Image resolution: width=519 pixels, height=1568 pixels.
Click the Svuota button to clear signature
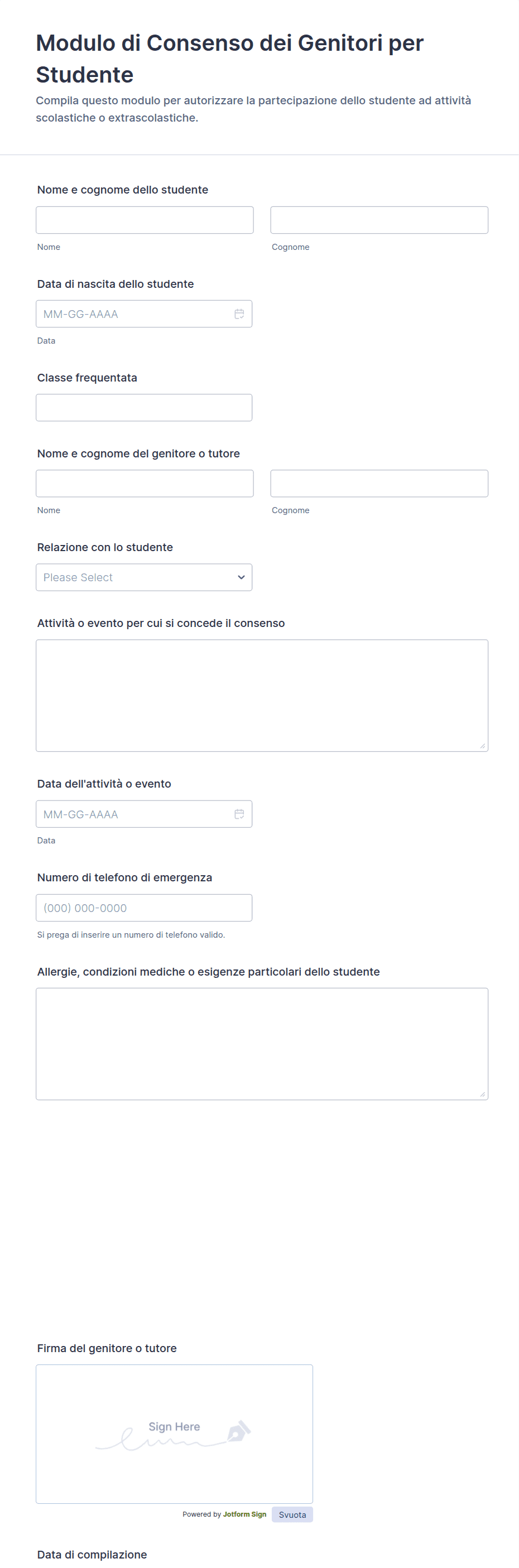[292, 1514]
